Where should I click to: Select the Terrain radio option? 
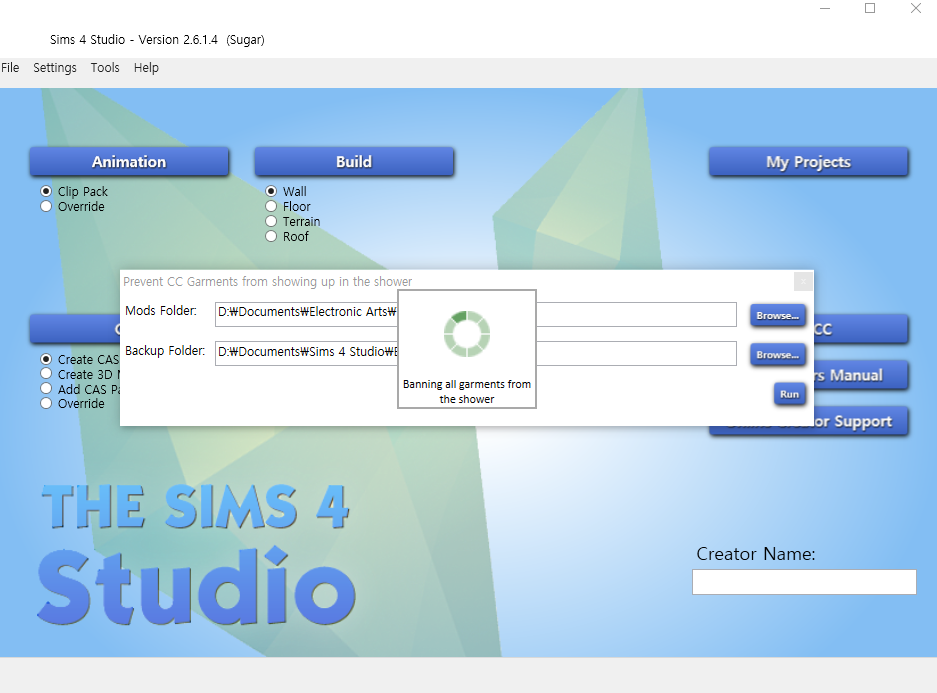click(x=293, y=221)
